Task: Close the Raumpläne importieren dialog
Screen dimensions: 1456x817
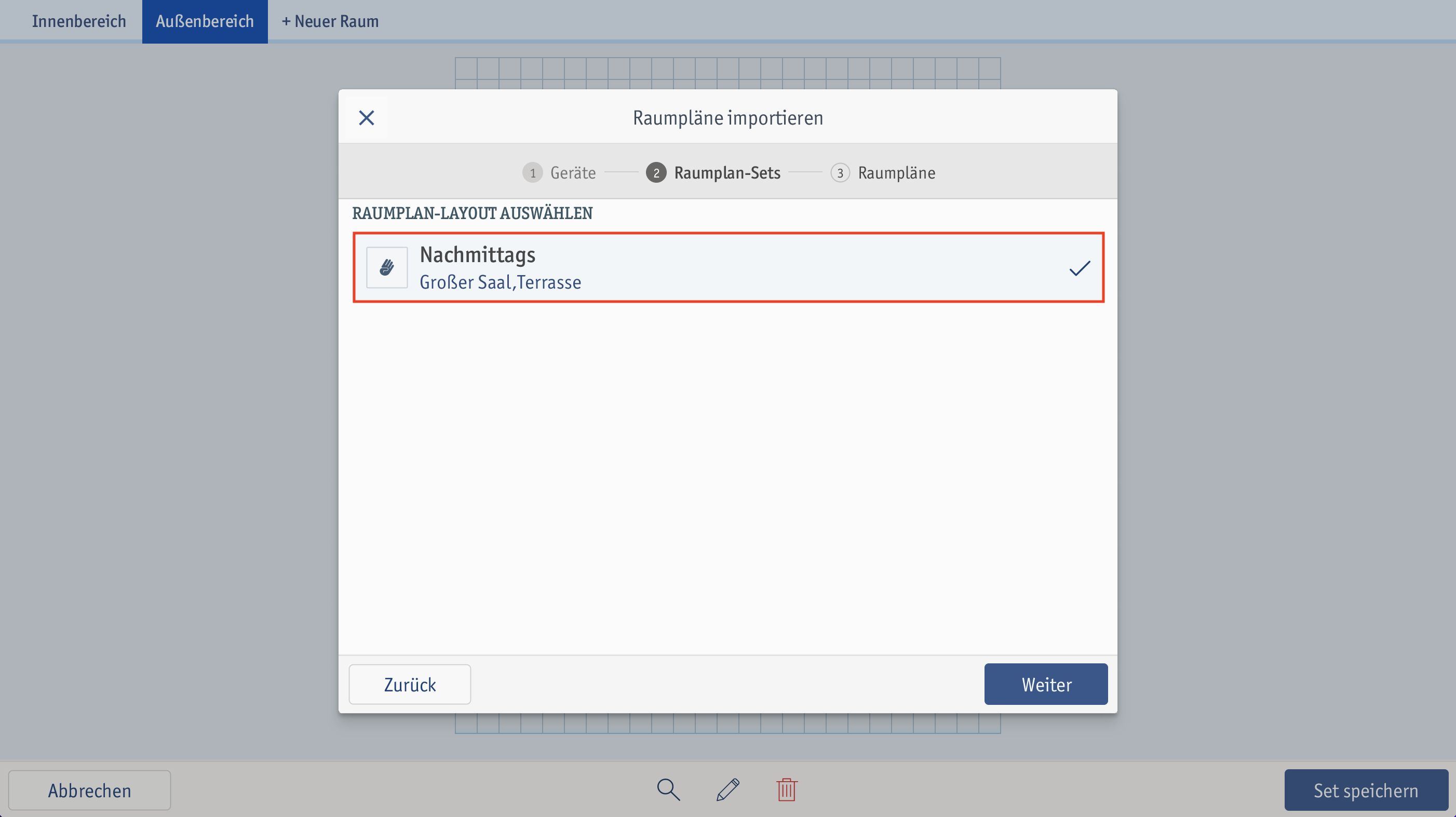Action: [x=366, y=118]
